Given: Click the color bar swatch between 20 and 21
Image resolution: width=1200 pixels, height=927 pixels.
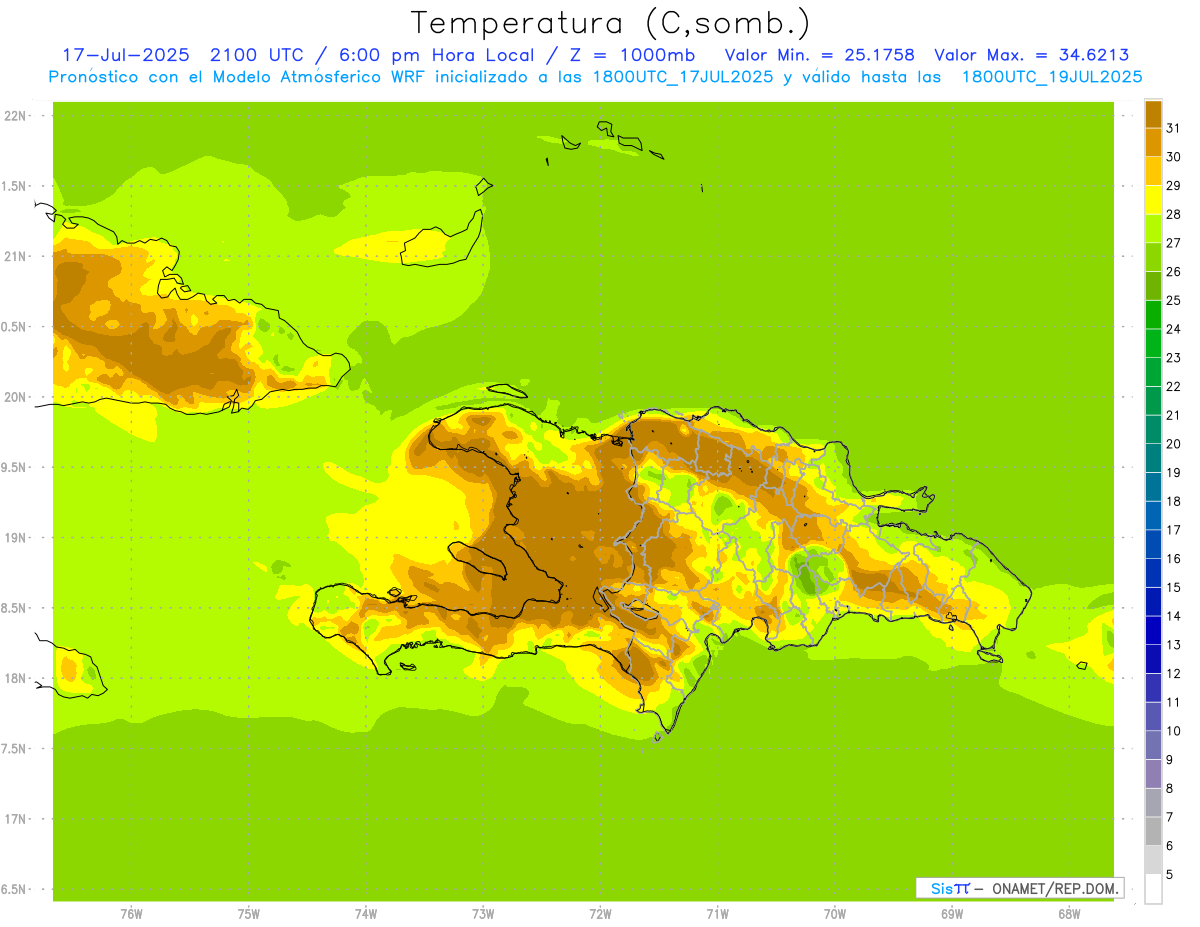Looking at the screenshot, I should click(x=1153, y=428).
